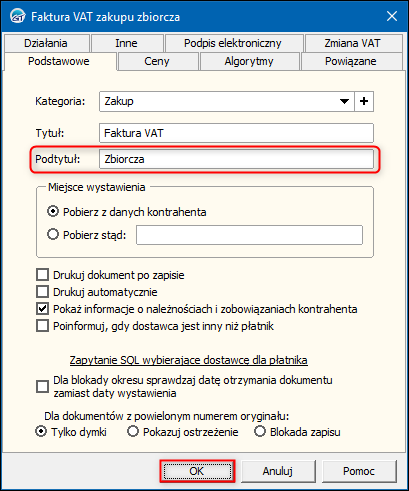Enable Poinformuj, gdy dostawca jest inny checkbox
The height and width of the screenshot is (491, 409).
[x=42, y=326]
